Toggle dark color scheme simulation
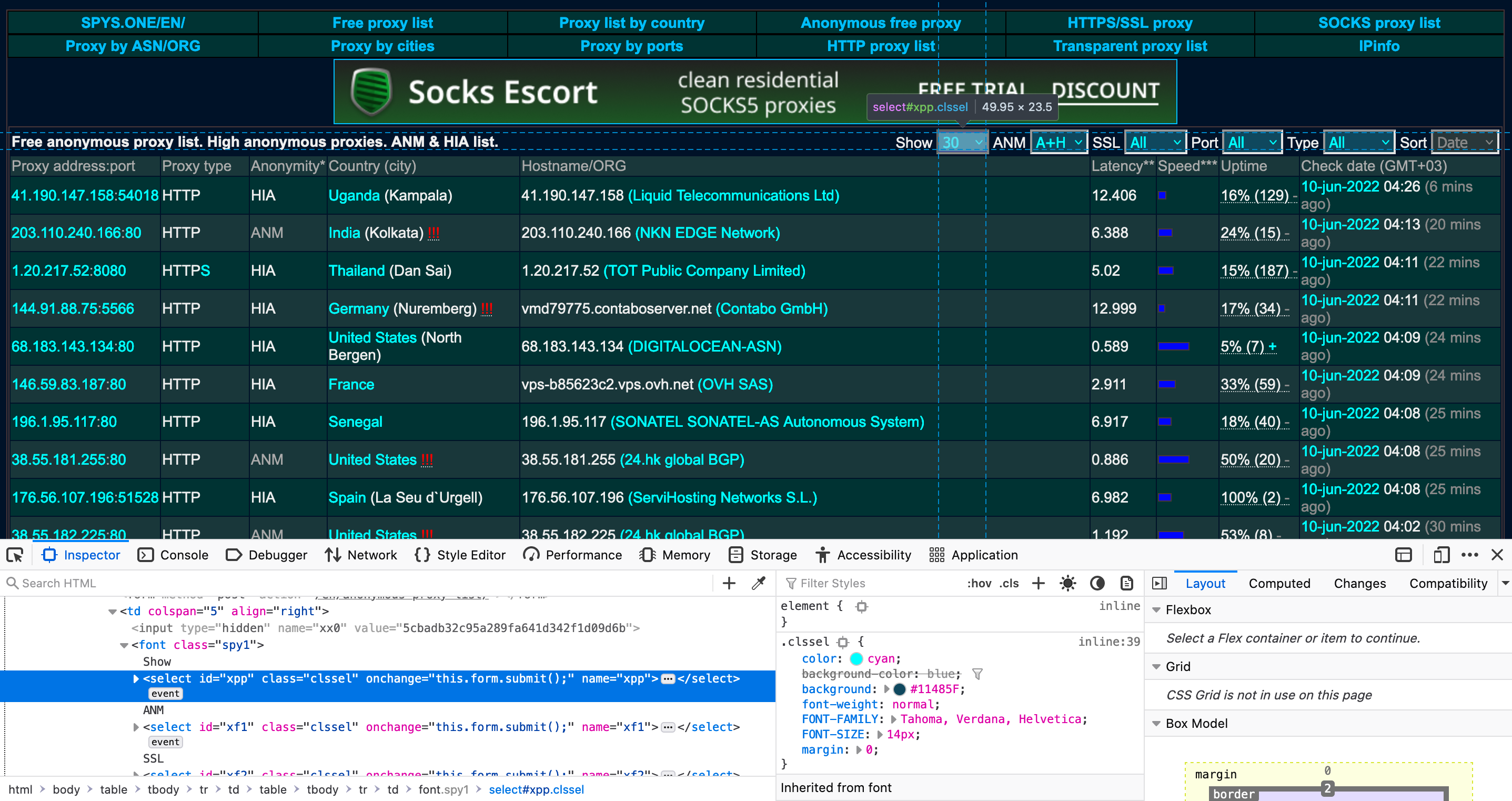Image resolution: width=1512 pixels, height=801 pixels. coord(1097,583)
